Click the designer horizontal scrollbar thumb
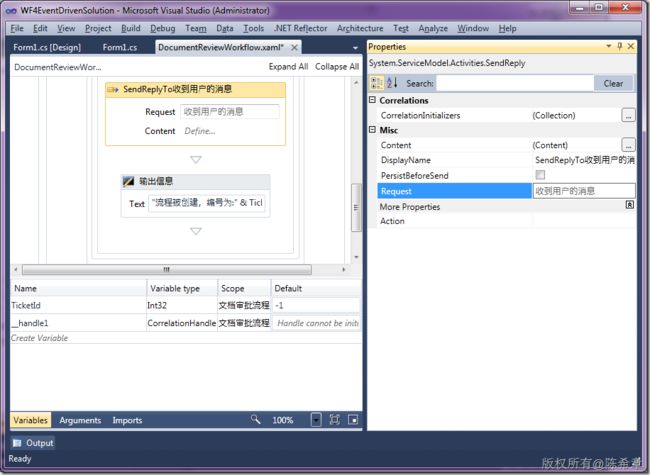The height and width of the screenshot is (475, 650). point(167,269)
